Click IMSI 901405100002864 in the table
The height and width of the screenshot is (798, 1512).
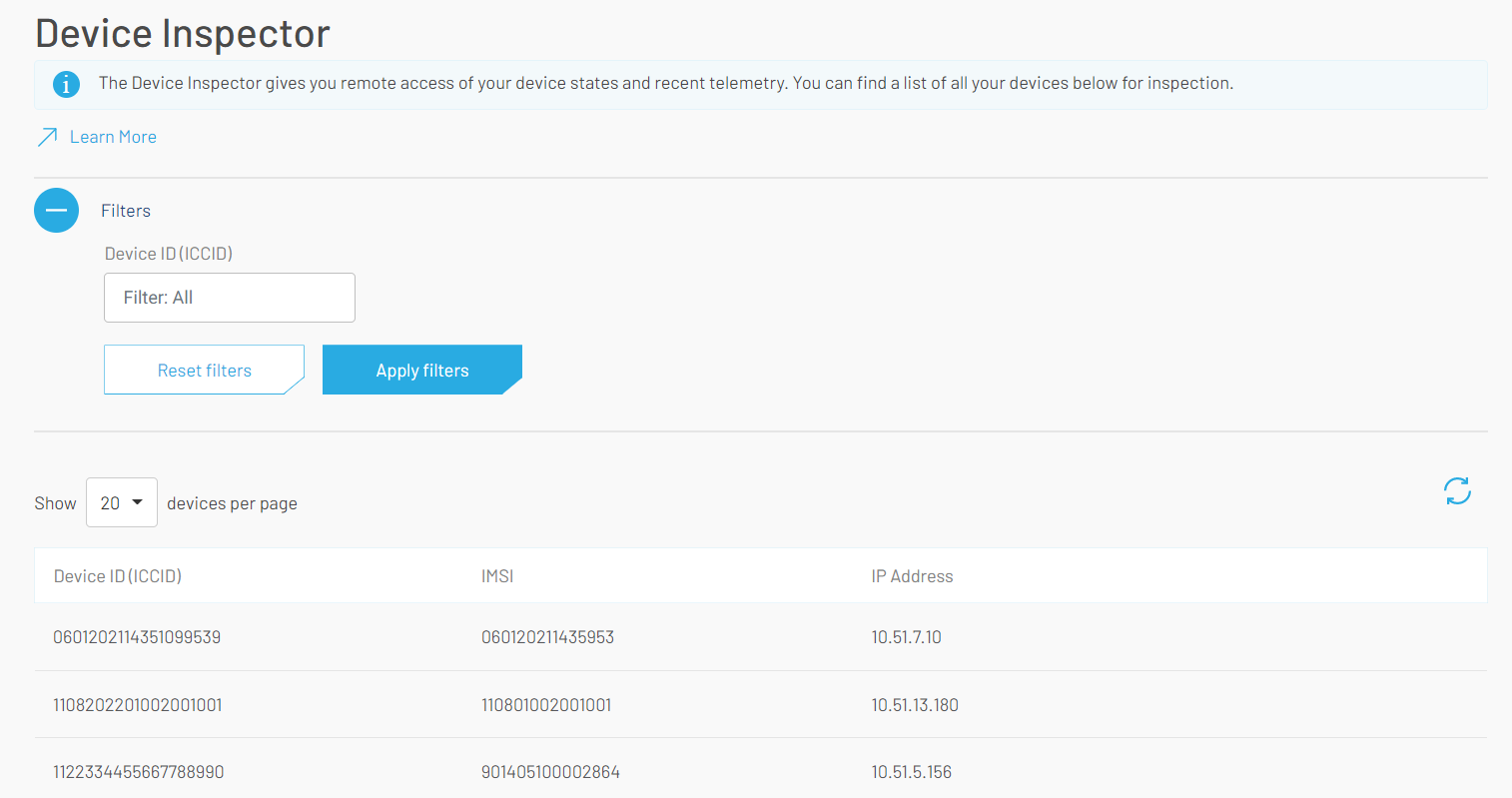(x=547, y=771)
